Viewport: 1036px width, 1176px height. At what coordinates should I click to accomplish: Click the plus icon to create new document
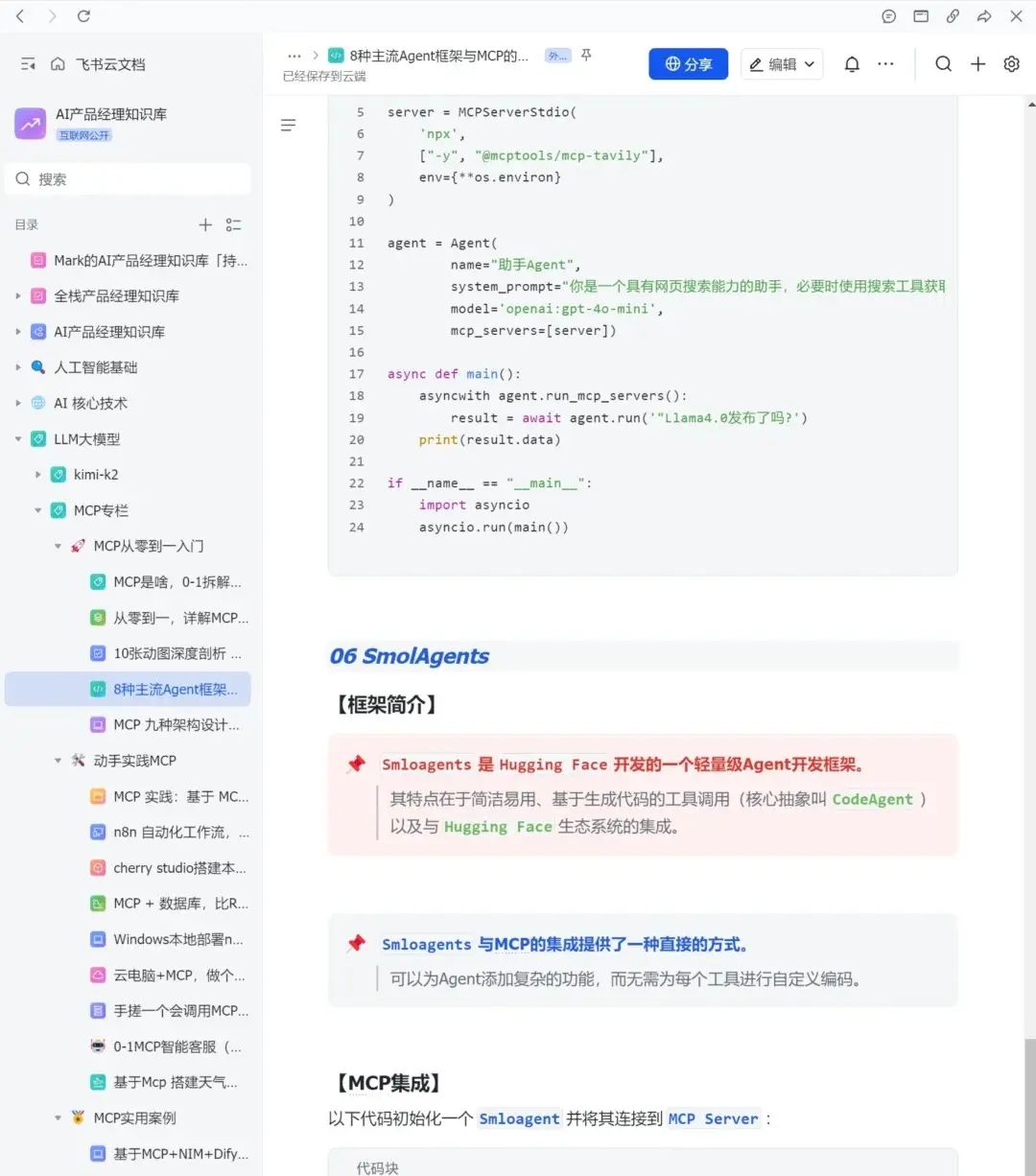977,63
